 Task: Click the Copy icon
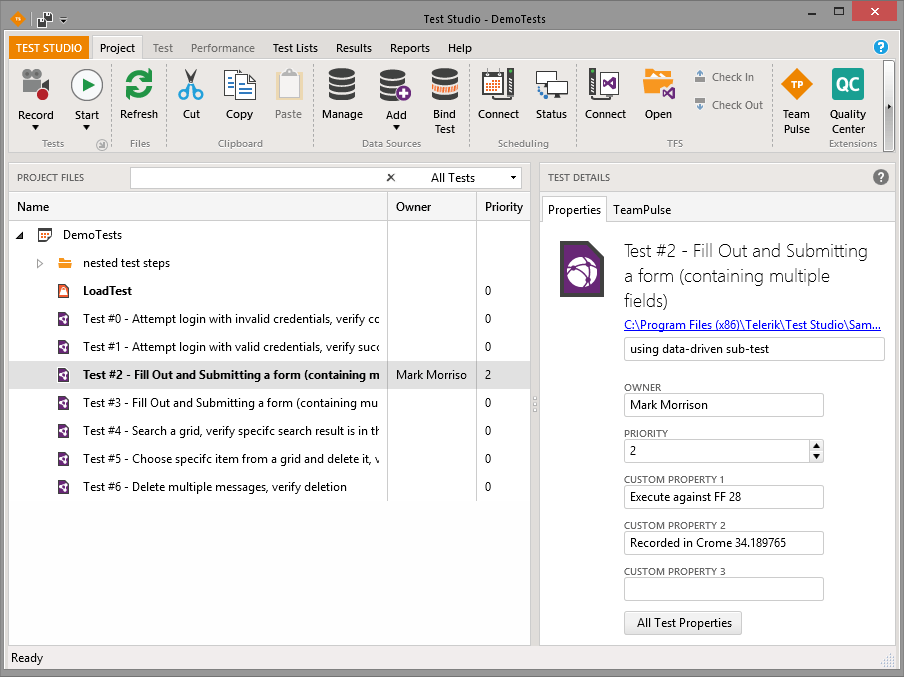point(239,85)
